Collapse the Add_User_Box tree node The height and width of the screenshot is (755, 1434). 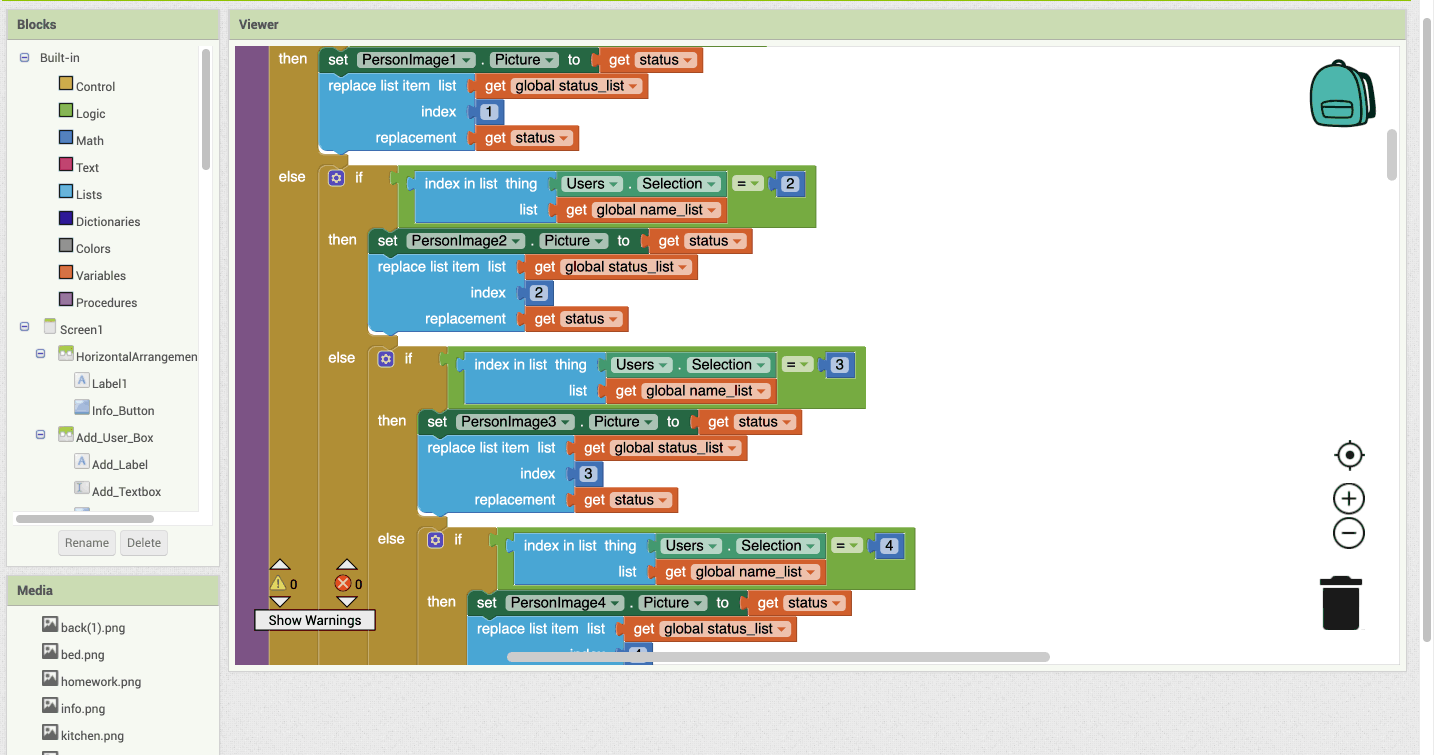(41, 435)
